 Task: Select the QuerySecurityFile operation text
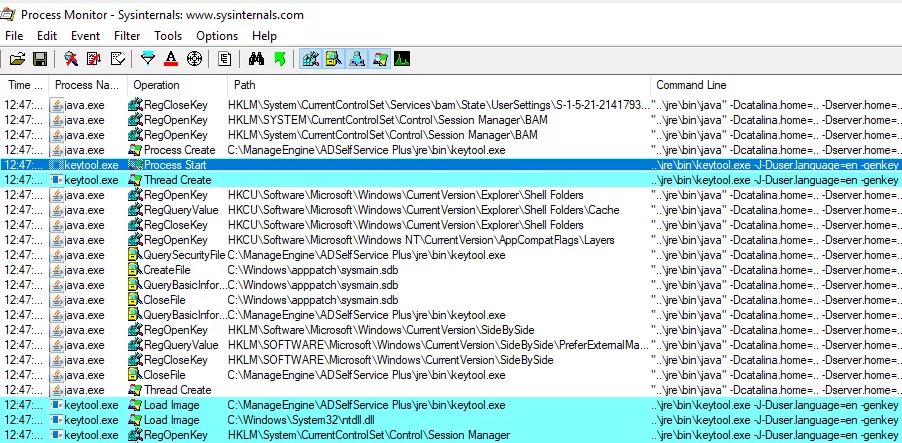point(184,255)
